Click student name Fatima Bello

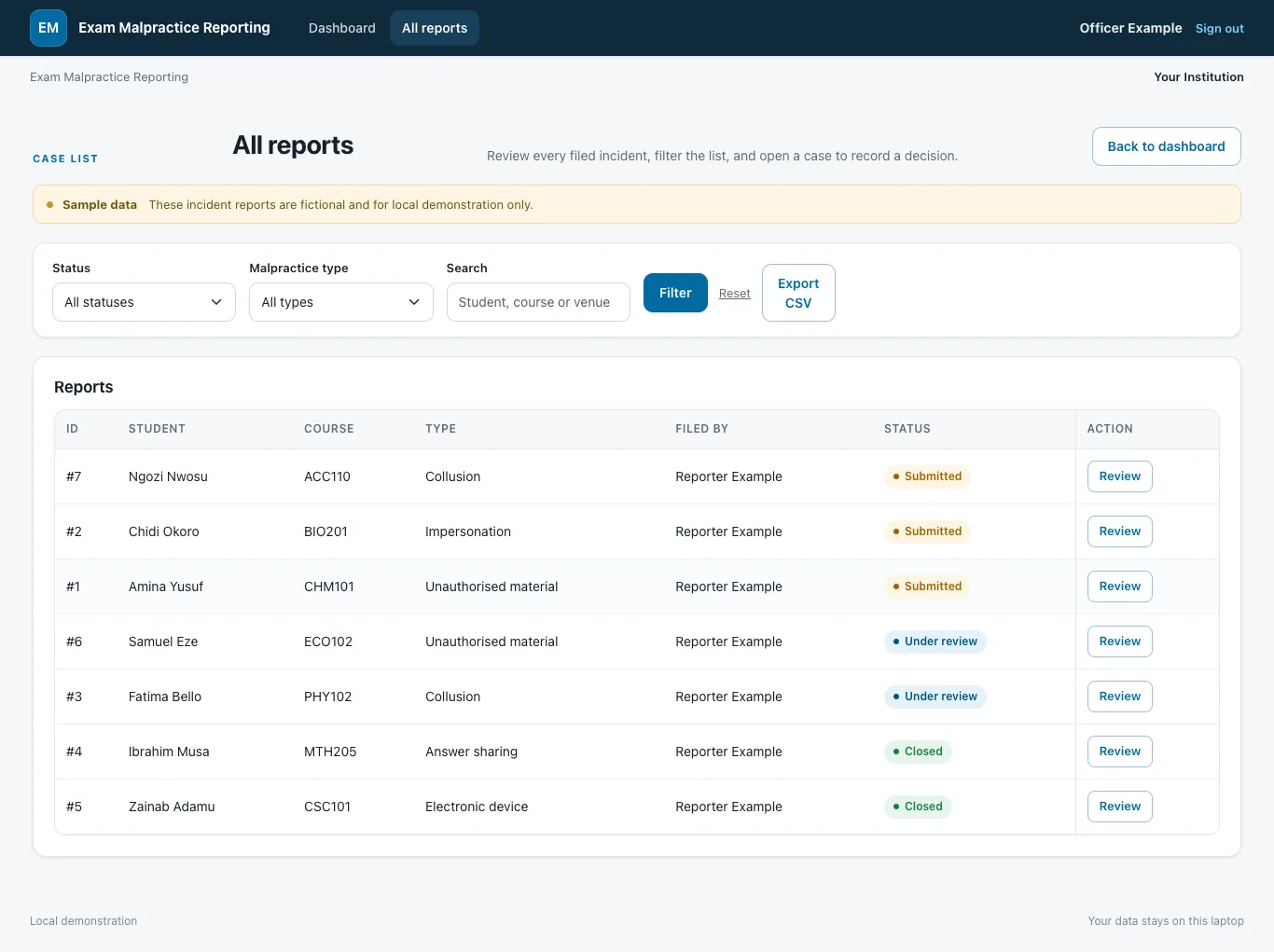point(165,697)
